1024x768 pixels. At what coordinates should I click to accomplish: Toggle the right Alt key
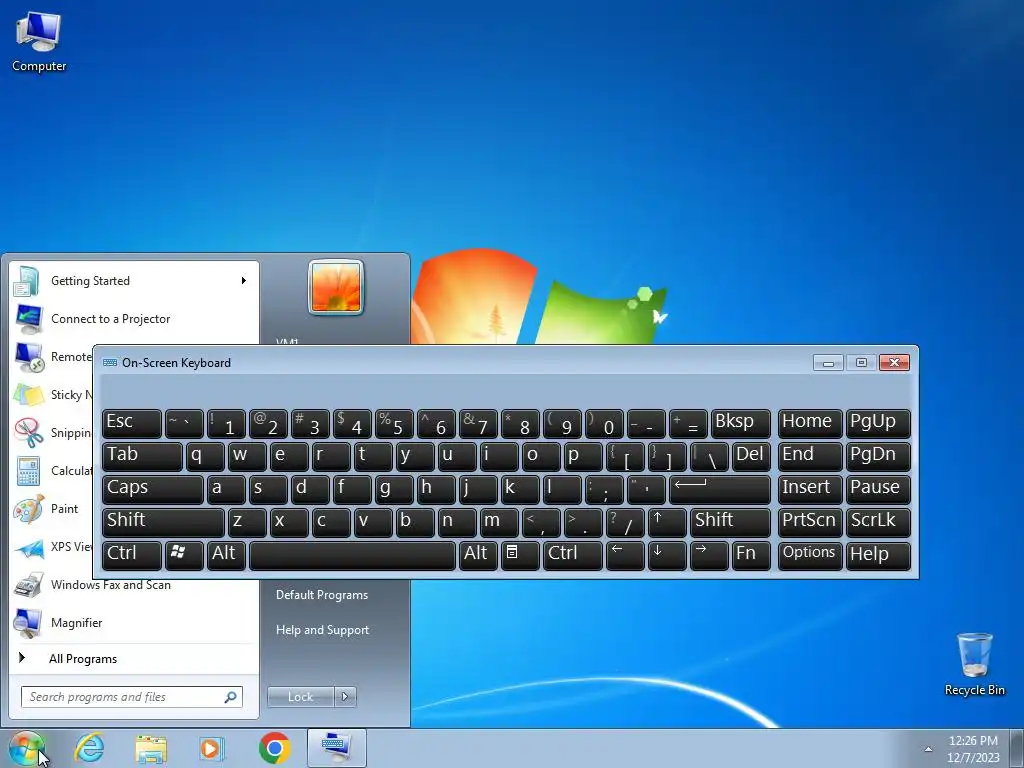(x=478, y=555)
